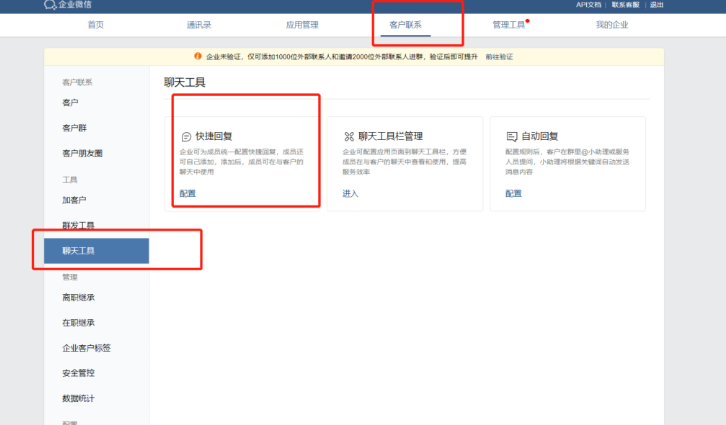Select the 客户联系 tab
726x425 pixels.
tap(405, 23)
